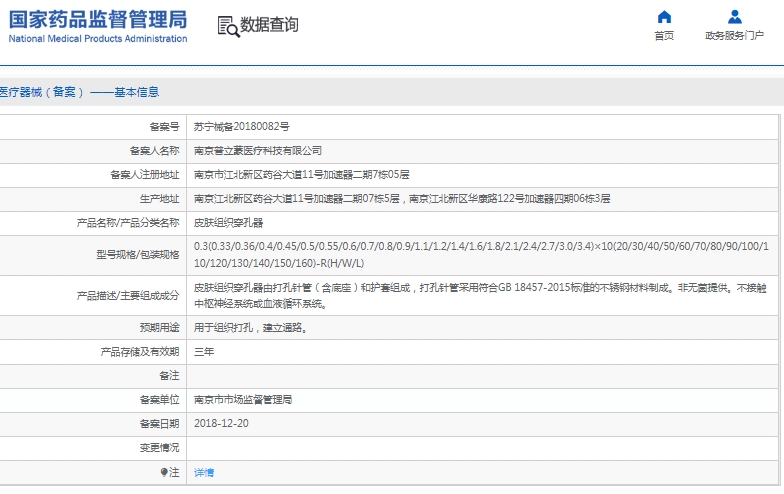The width and height of the screenshot is (784, 494).
Task: Click the 备注 row label
Action: [x=170, y=376]
